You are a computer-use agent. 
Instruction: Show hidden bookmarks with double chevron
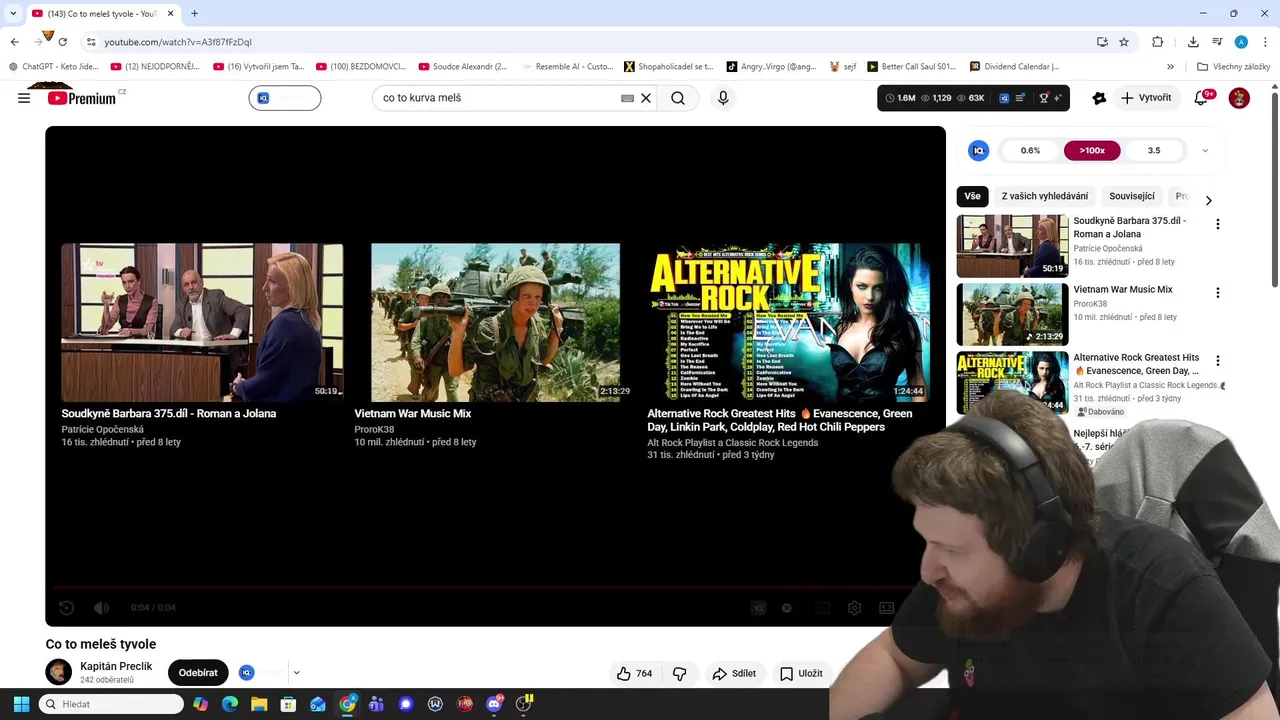(1170, 67)
